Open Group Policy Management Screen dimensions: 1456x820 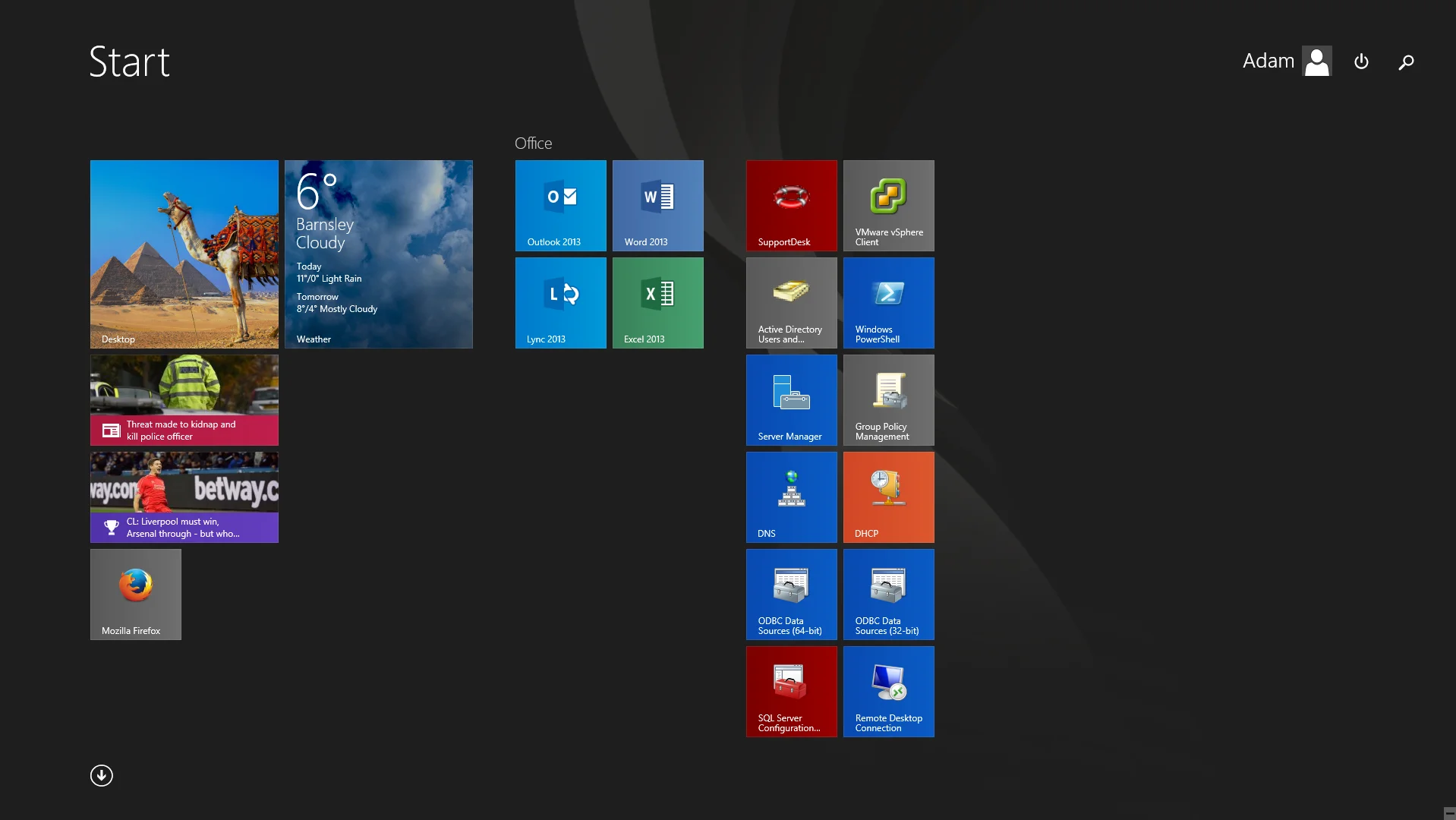(x=888, y=399)
